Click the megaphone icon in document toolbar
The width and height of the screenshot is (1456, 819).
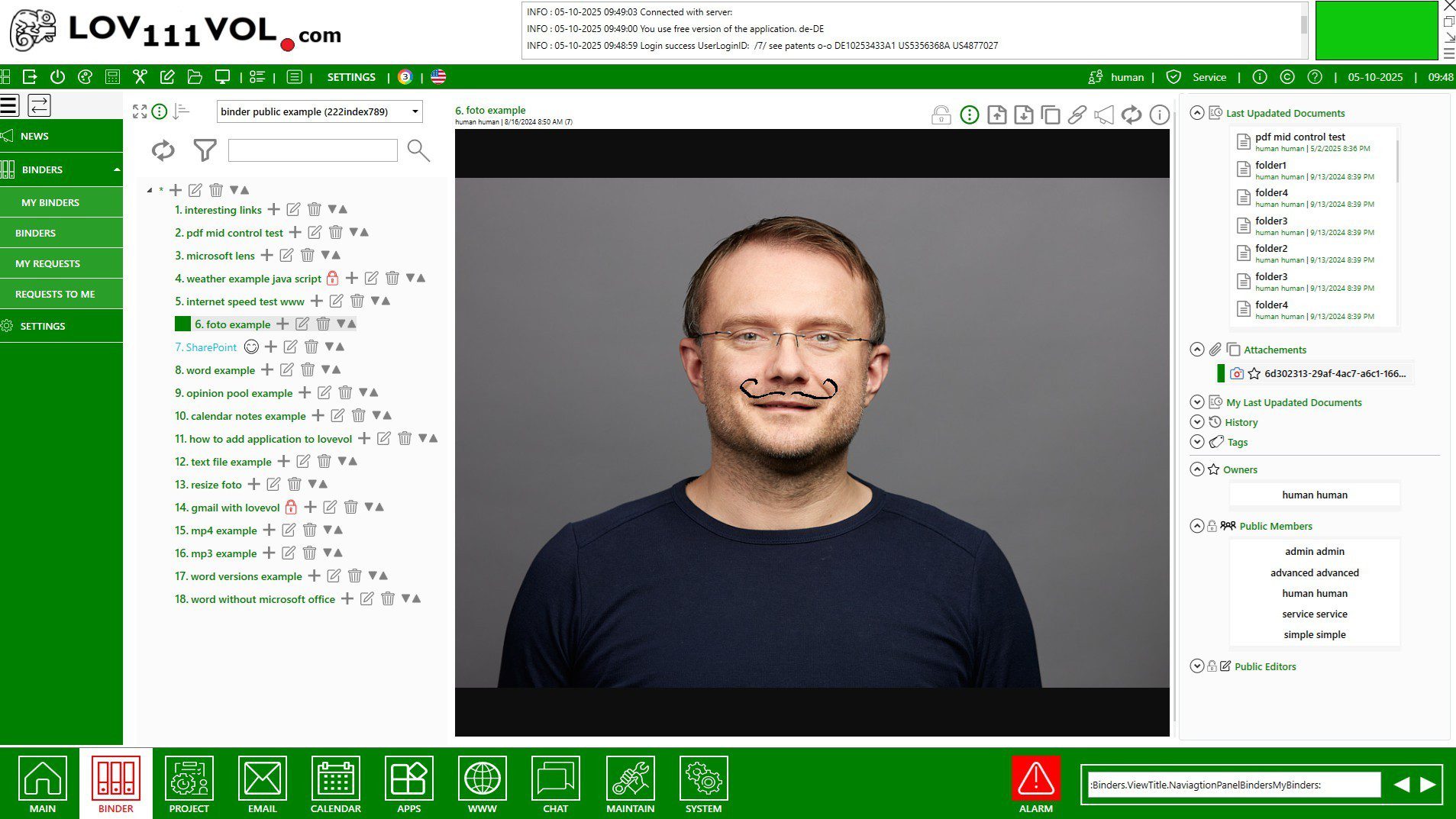[x=1103, y=115]
